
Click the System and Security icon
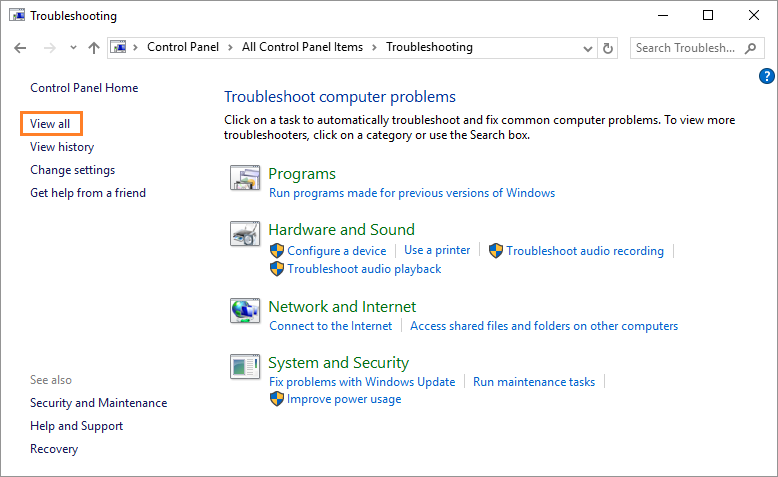tap(245, 367)
